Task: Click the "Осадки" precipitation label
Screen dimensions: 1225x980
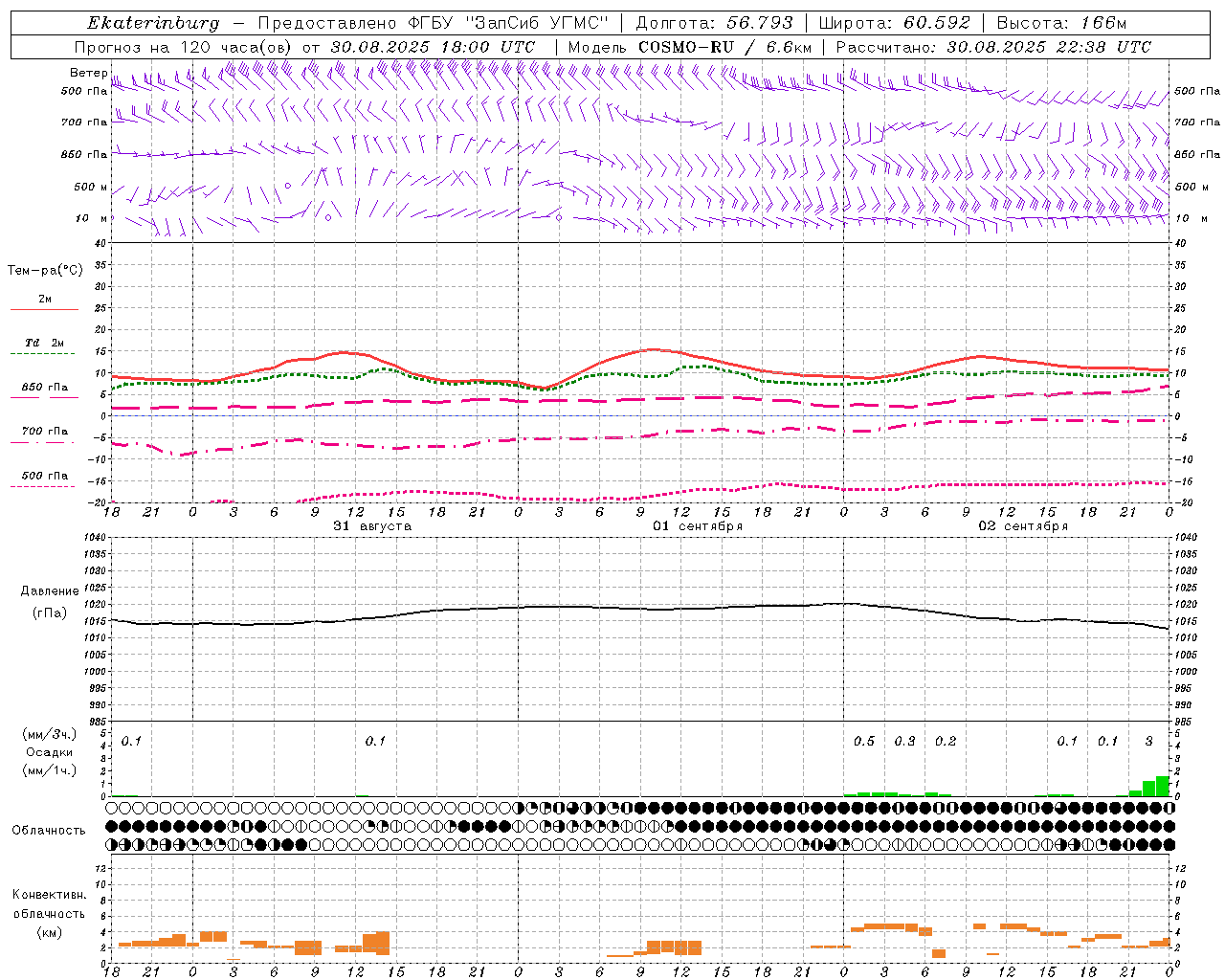Action: pos(50,752)
